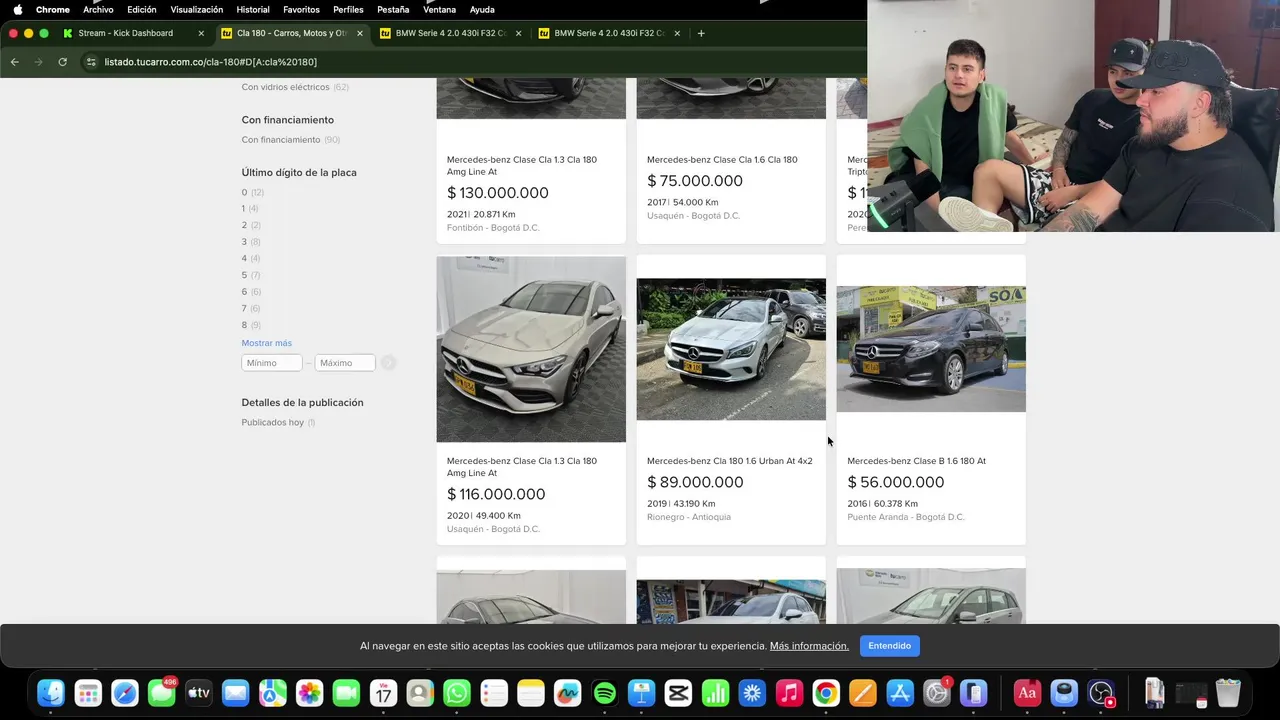Open Reminders from the dock
The height and width of the screenshot is (720, 1280).
494,693
